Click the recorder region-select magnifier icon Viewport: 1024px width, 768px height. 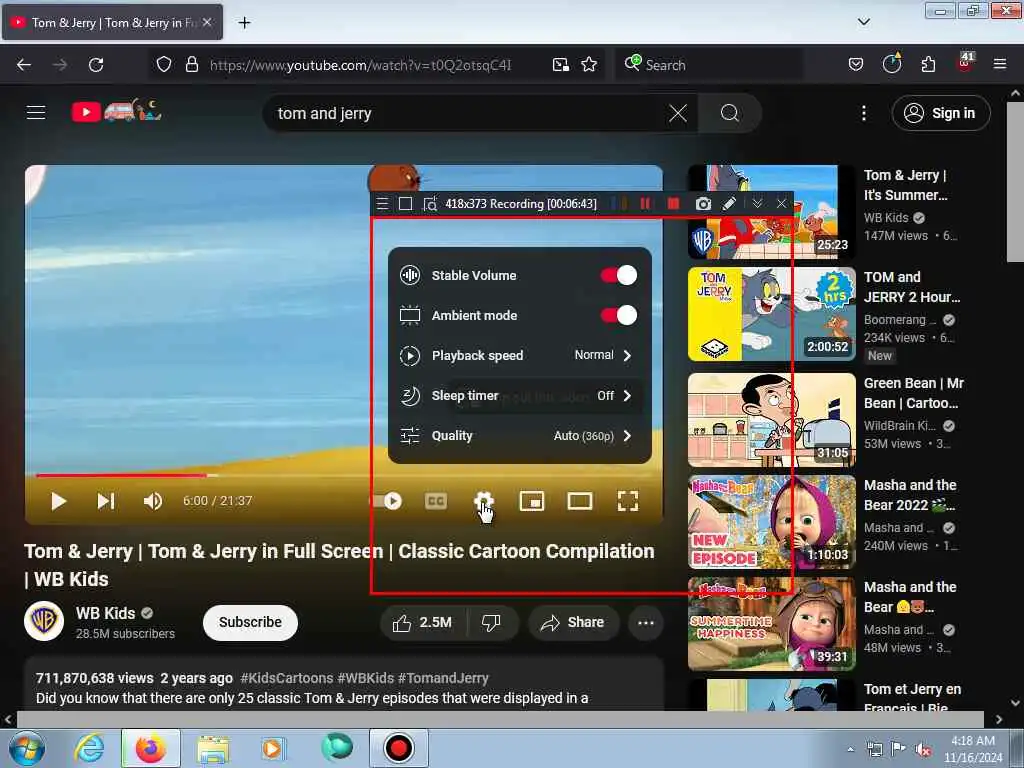[x=430, y=204]
